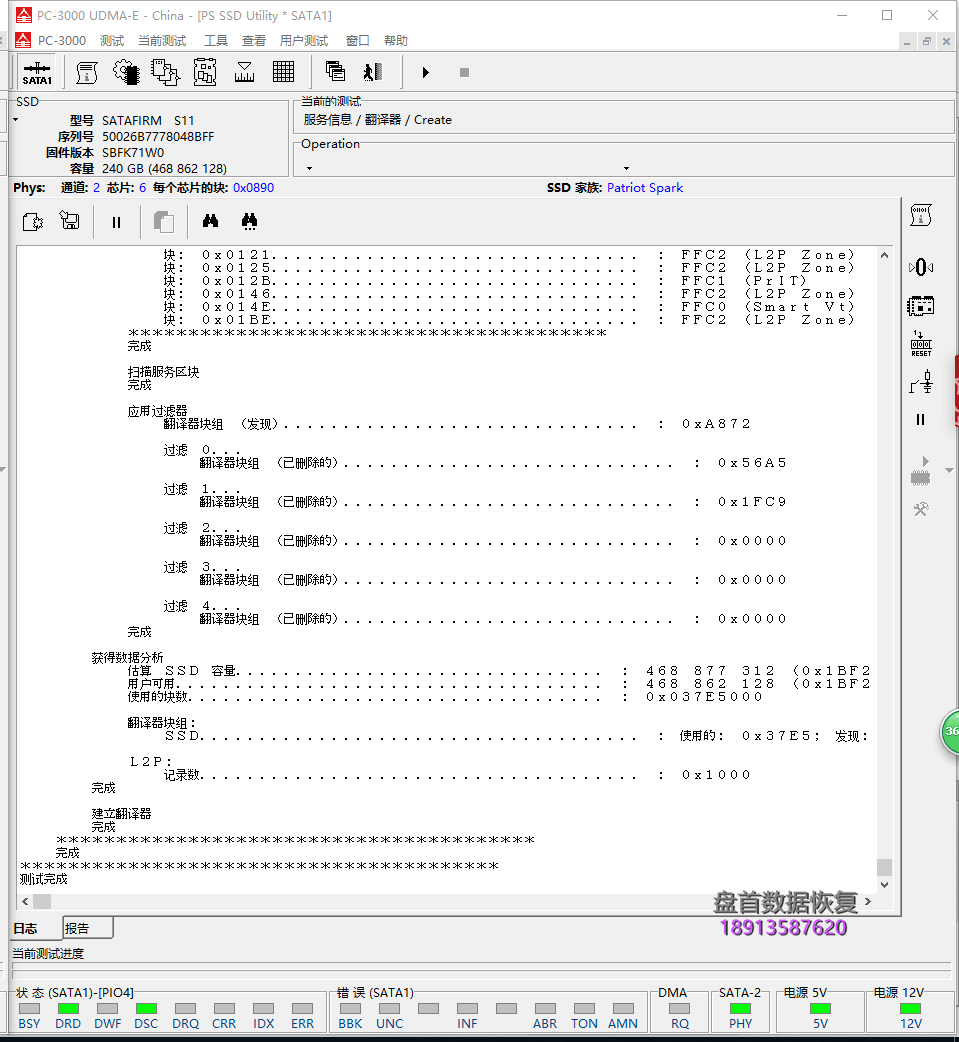Click the log horizontal scrollbar left arrow
Viewport: 959px width, 1042px height.
[x=25, y=902]
